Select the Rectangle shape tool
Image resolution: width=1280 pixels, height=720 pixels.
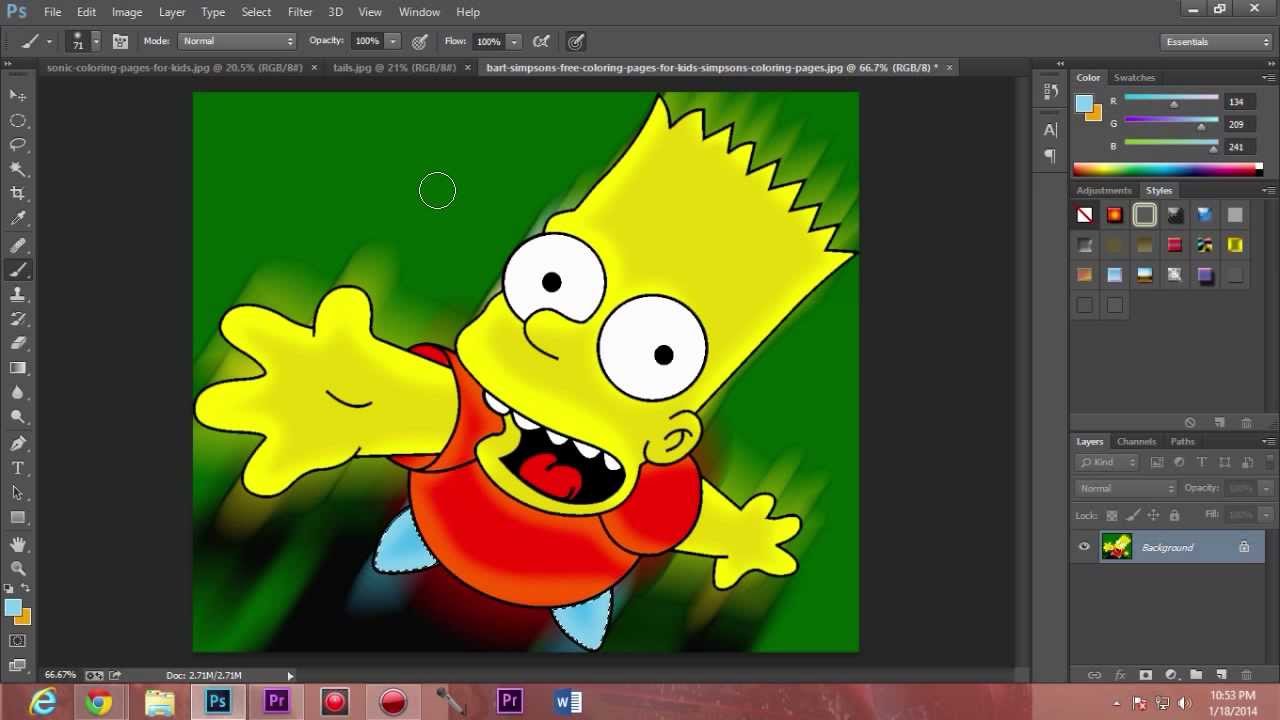[x=18, y=518]
